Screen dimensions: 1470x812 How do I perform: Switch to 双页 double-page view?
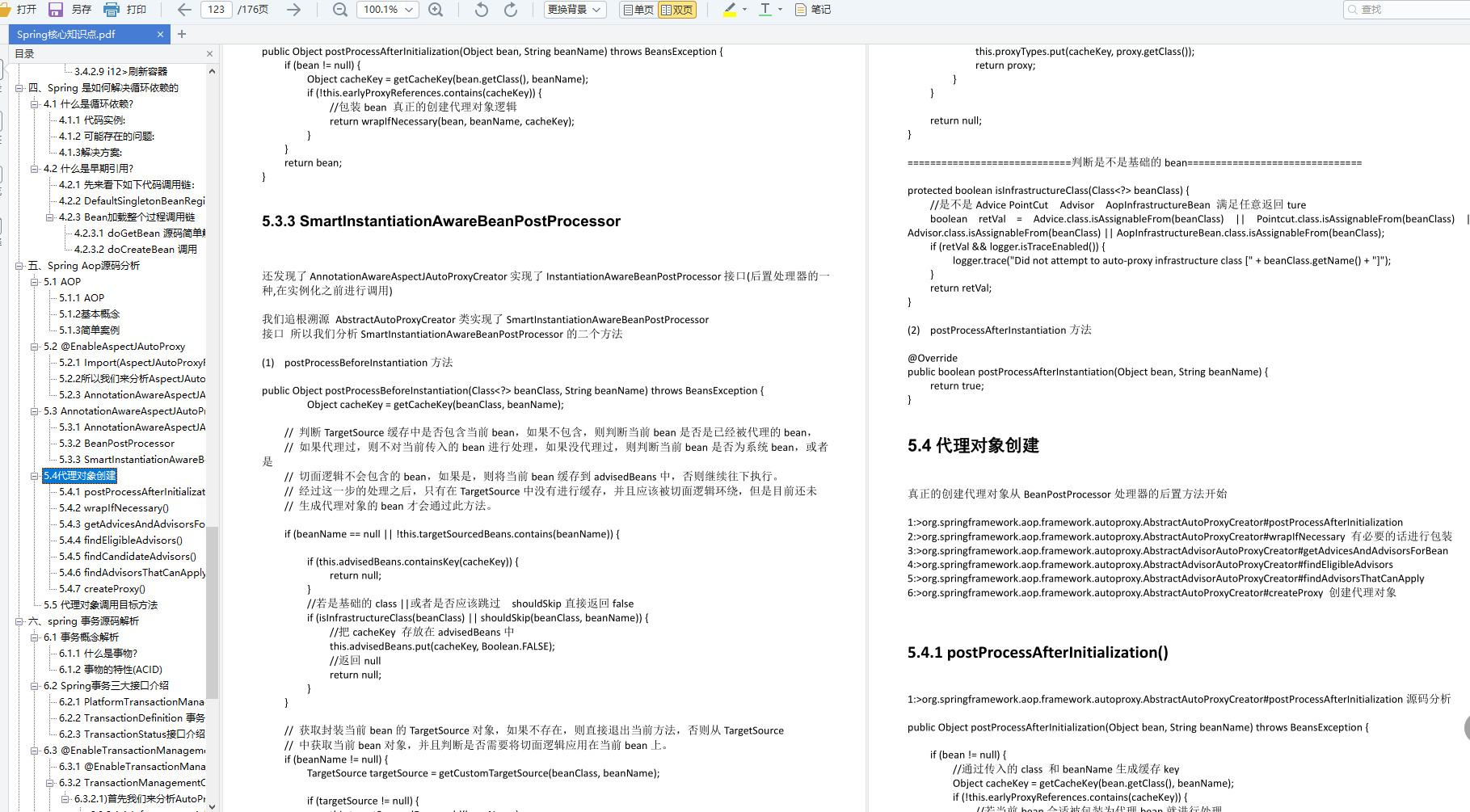(676, 10)
